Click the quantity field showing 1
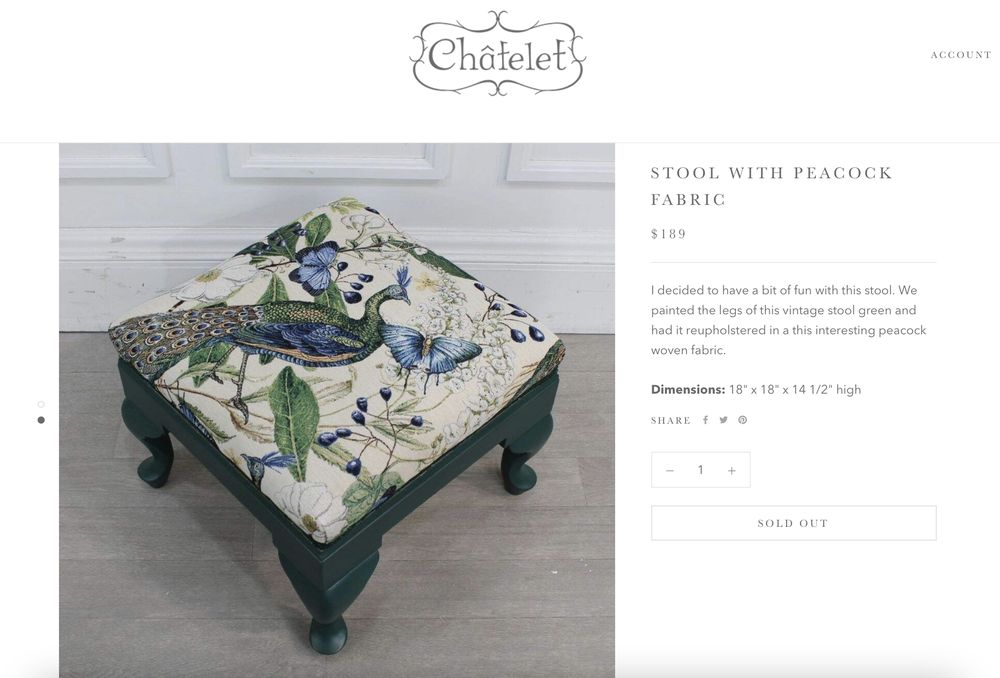 tap(700, 470)
